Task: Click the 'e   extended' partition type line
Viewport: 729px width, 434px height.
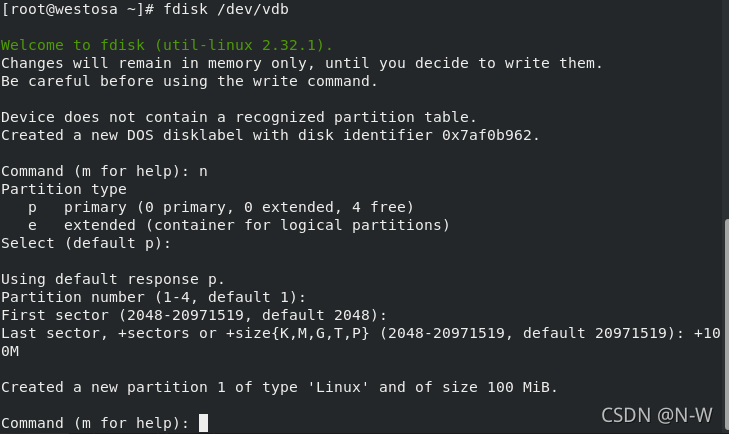Action: [x=239, y=226]
